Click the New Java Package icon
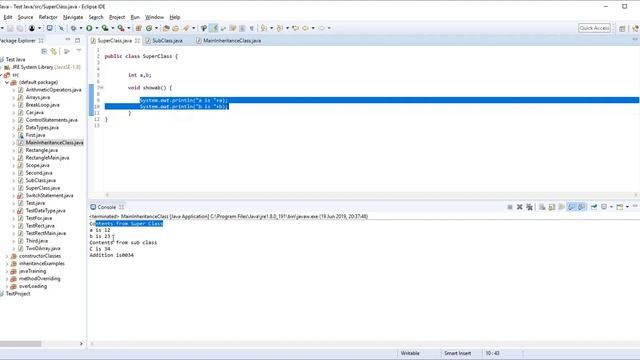 (138, 28)
